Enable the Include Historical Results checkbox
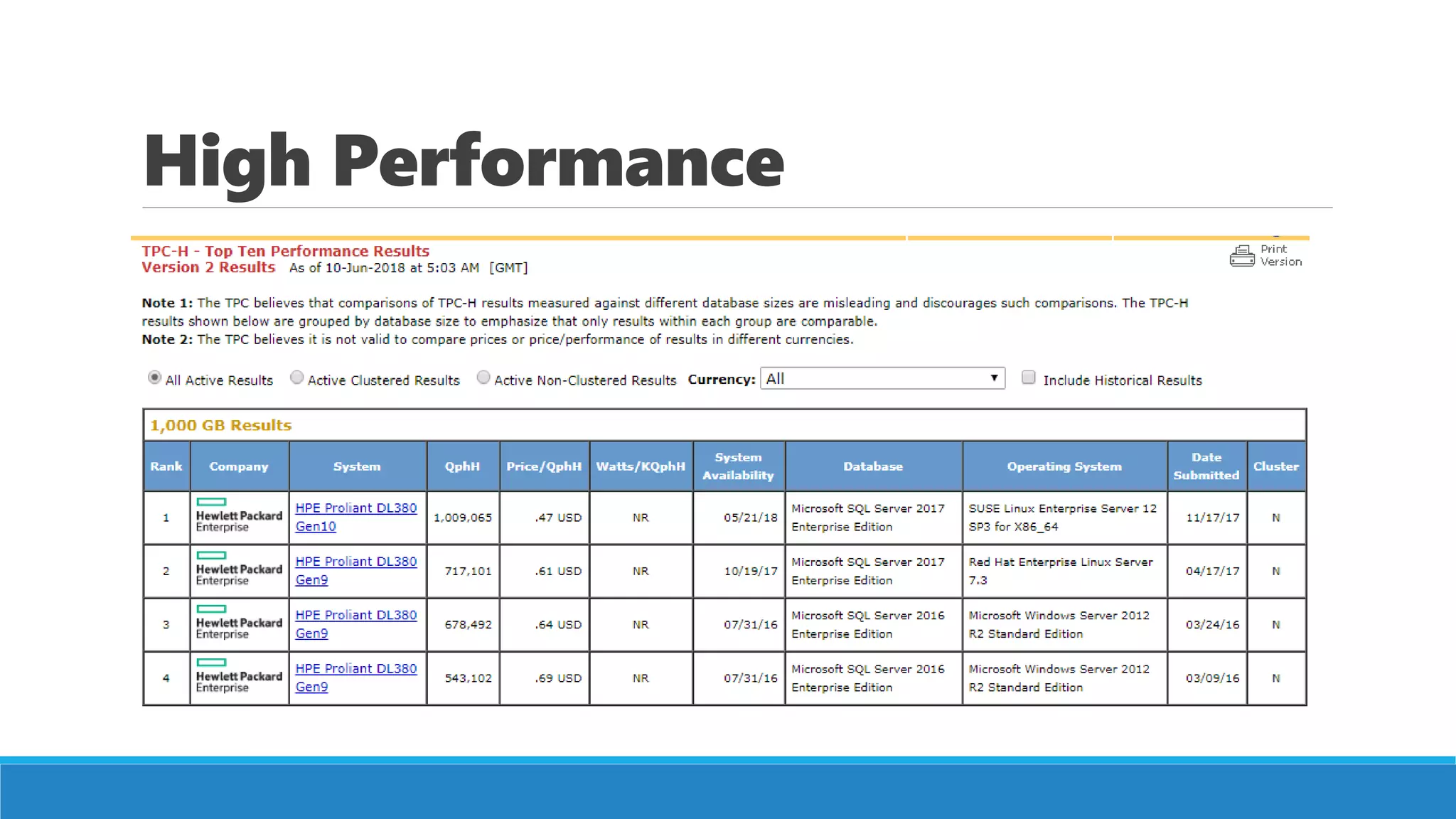This screenshot has width=1456, height=819. 1028,378
